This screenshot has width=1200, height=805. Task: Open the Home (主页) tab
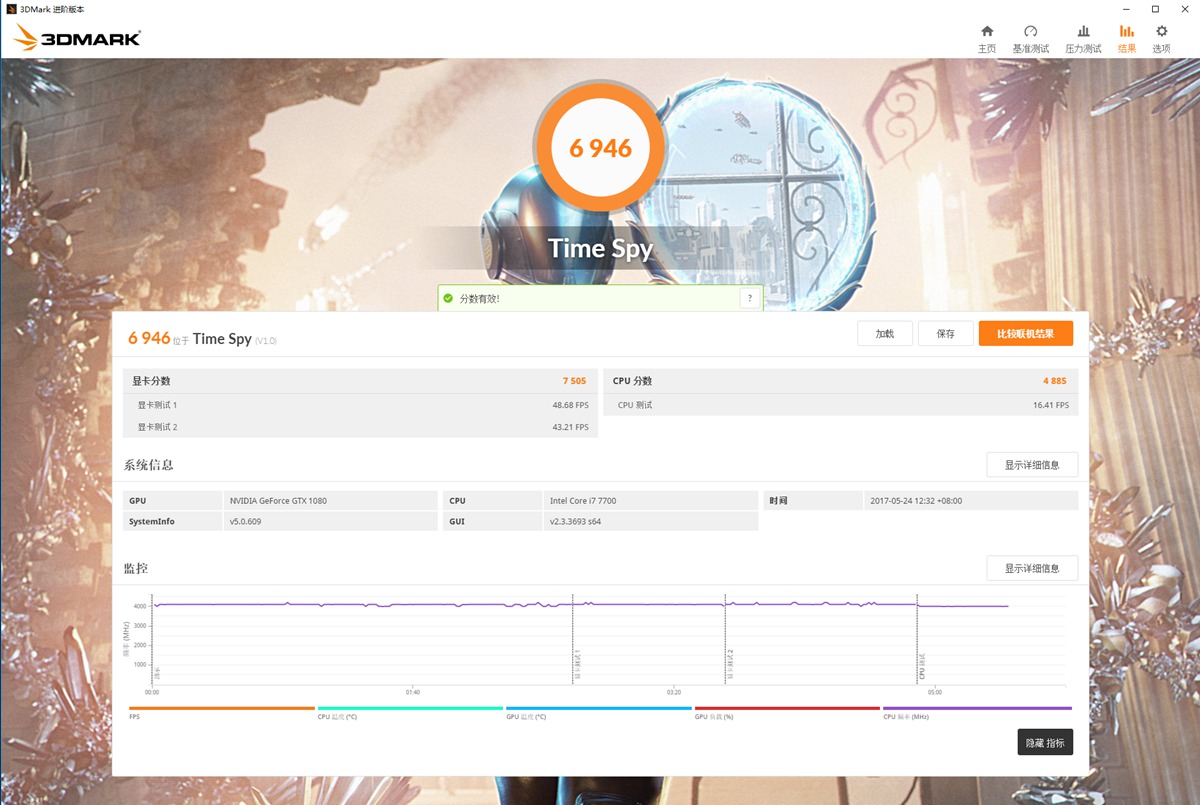[x=986, y=39]
